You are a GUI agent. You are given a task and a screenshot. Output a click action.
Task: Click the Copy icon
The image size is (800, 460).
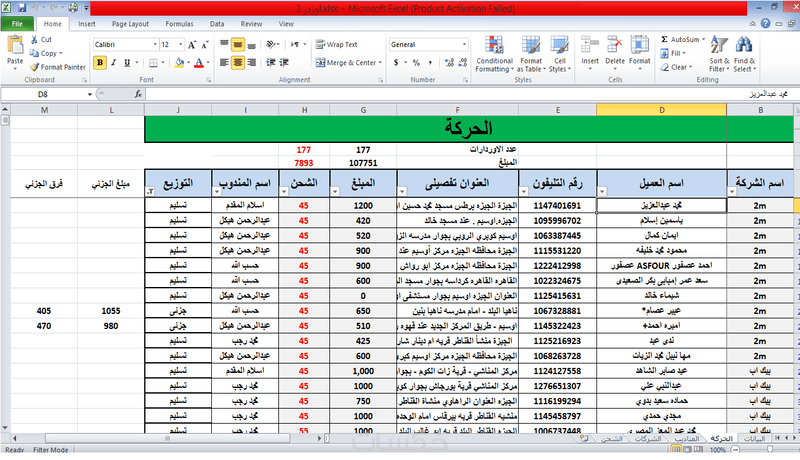click(34, 53)
